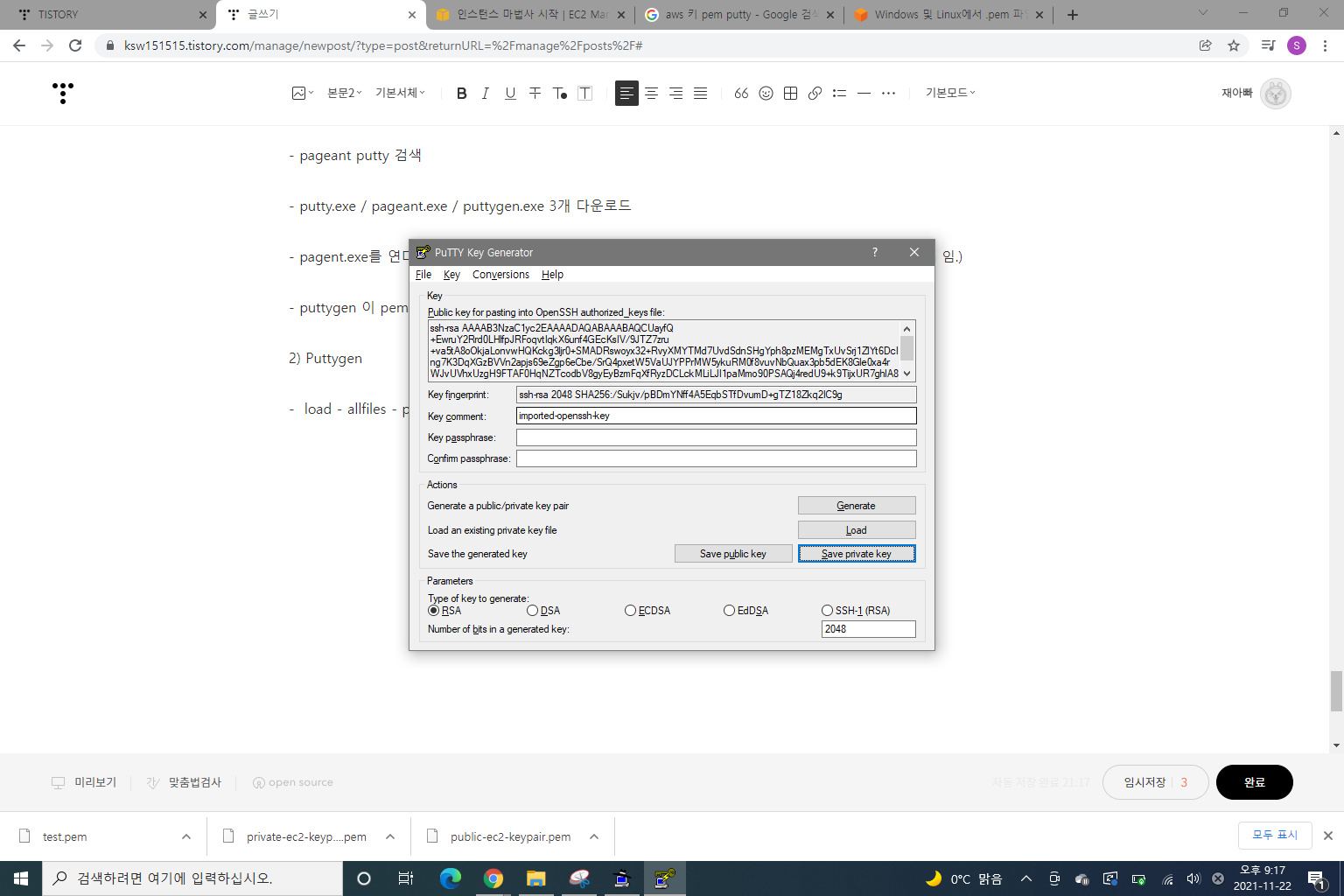Insert a blockquote
The height and width of the screenshot is (896, 1344).
741,93
